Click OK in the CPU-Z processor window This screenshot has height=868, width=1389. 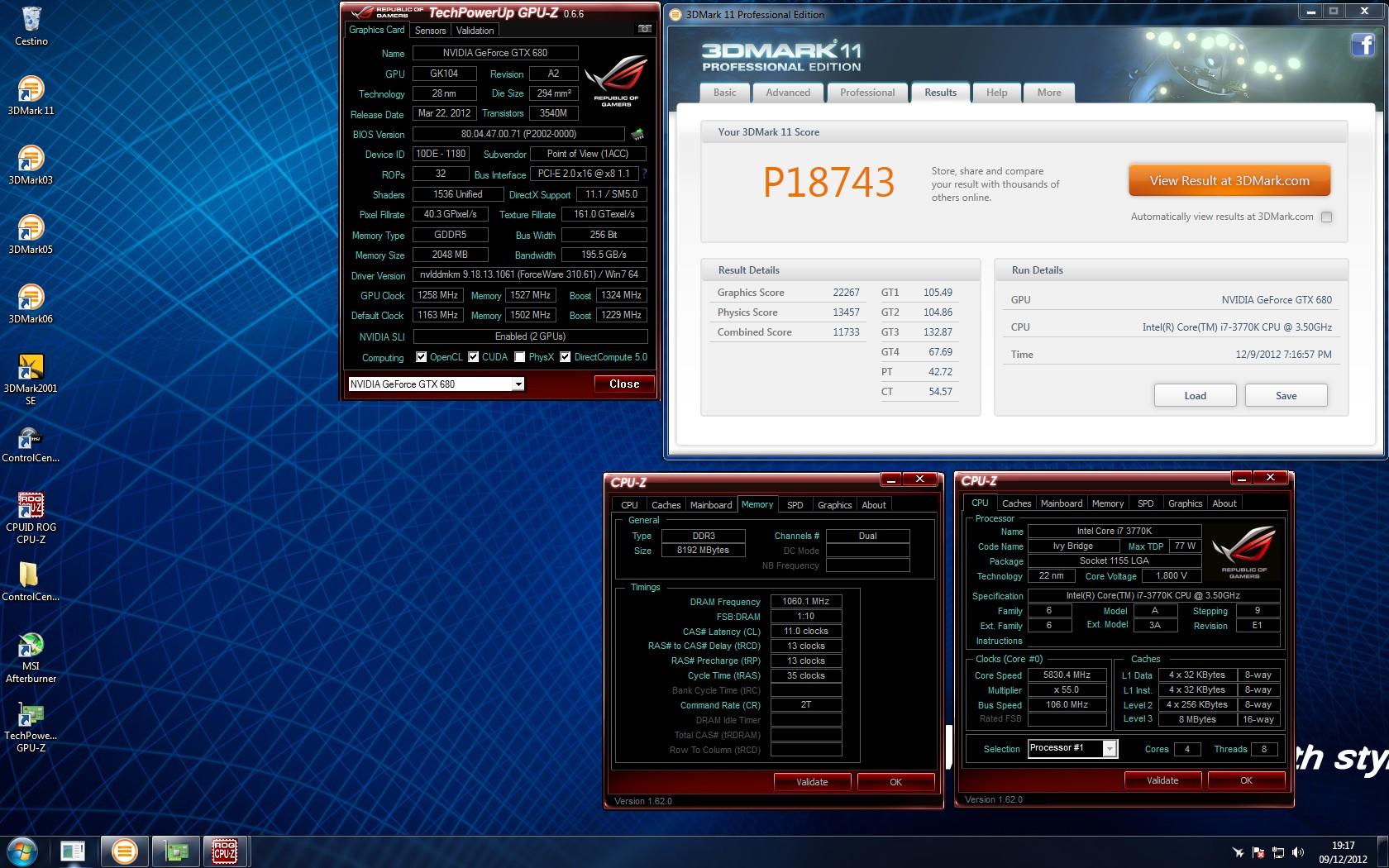[x=1246, y=780]
